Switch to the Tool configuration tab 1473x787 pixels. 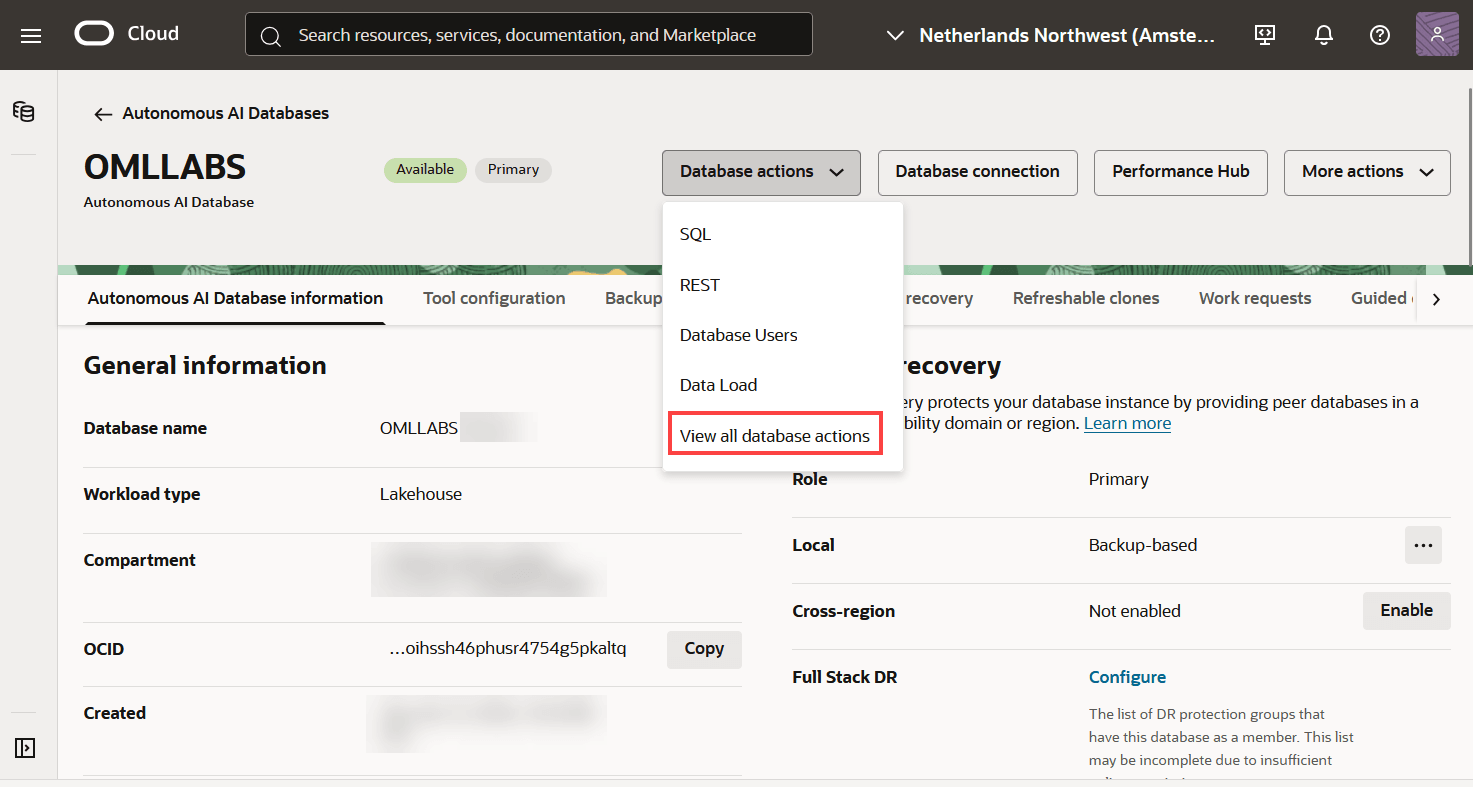coord(494,298)
